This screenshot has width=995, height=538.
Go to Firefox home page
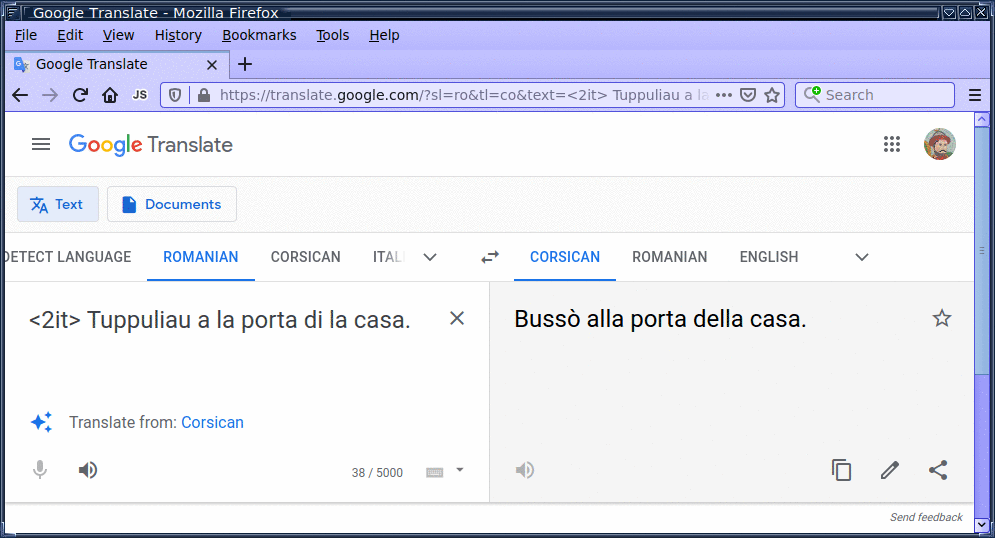click(x=110, y=95)
